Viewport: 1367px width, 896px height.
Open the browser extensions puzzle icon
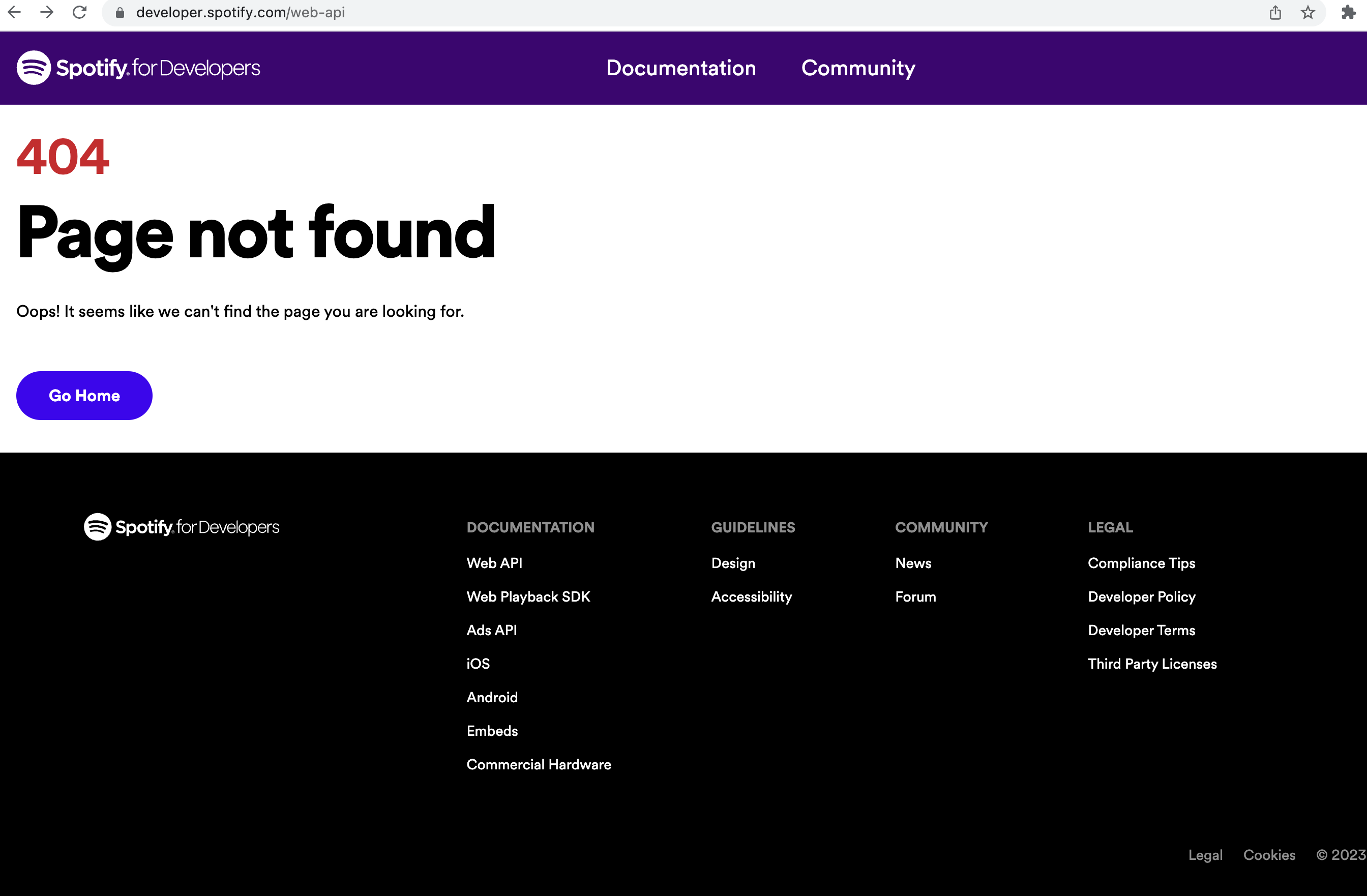pos(1348,12)
